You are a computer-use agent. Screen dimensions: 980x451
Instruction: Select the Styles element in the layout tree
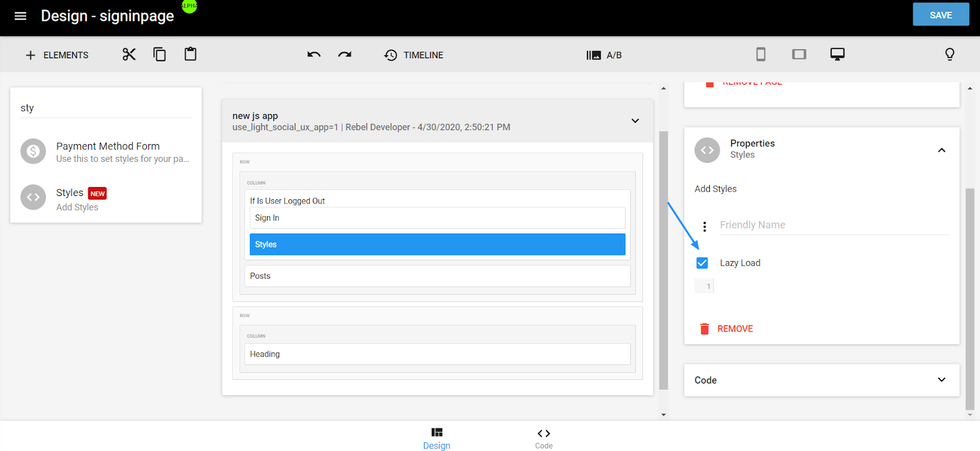coord(437,244)
